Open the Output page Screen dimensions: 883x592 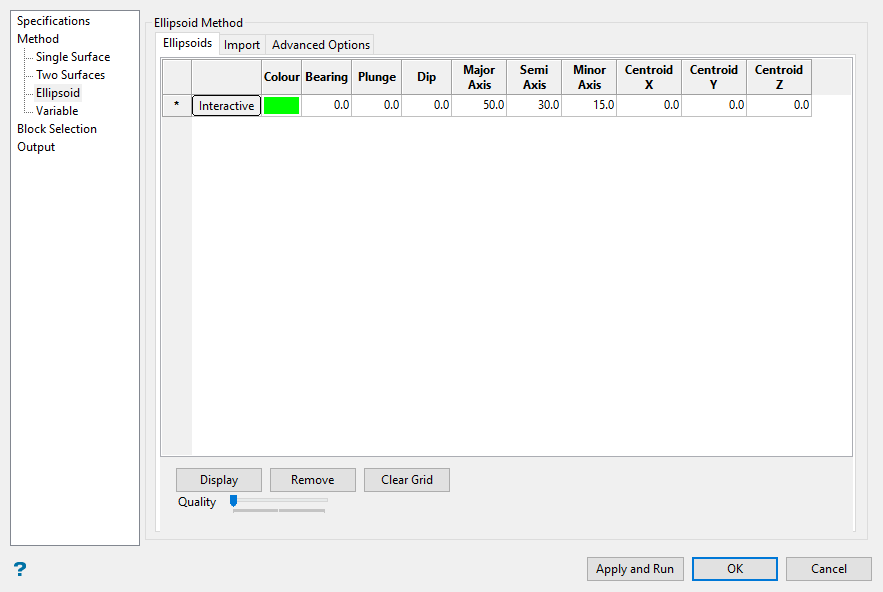point(36,147)
